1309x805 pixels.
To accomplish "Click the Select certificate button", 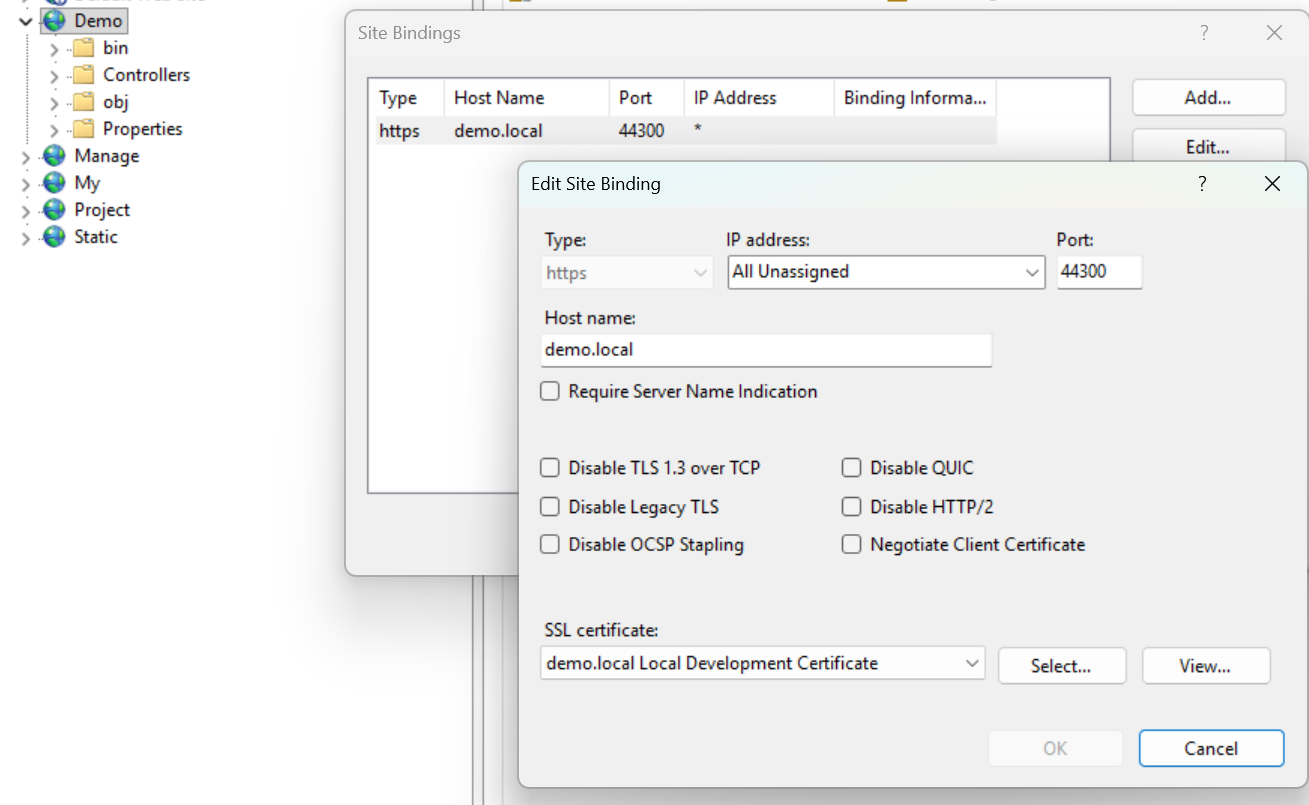I will (1061, 665).
